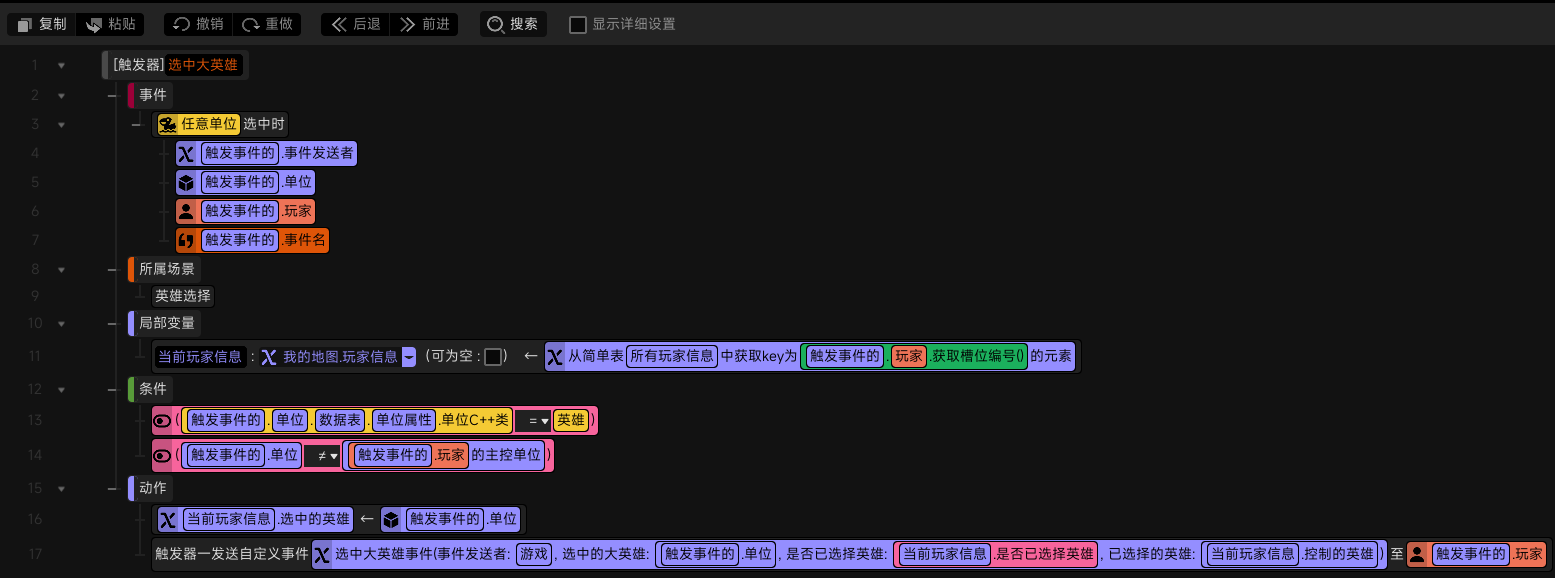Collapse the 局部变量 section arrow
This screenshot has width=1555, height=578.
(x=61, y=323)
